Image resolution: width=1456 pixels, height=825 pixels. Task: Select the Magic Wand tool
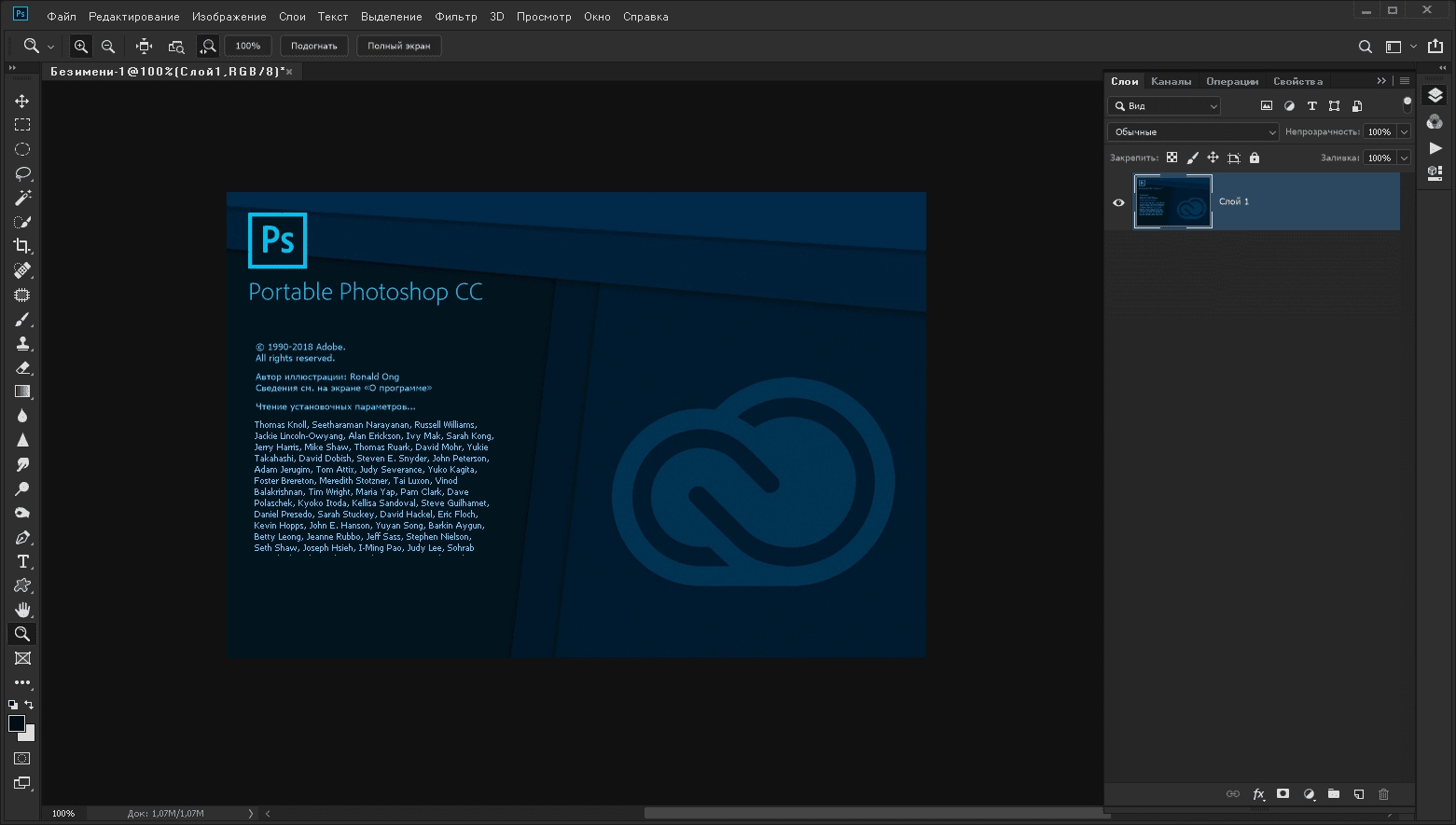tap(22, 198)
